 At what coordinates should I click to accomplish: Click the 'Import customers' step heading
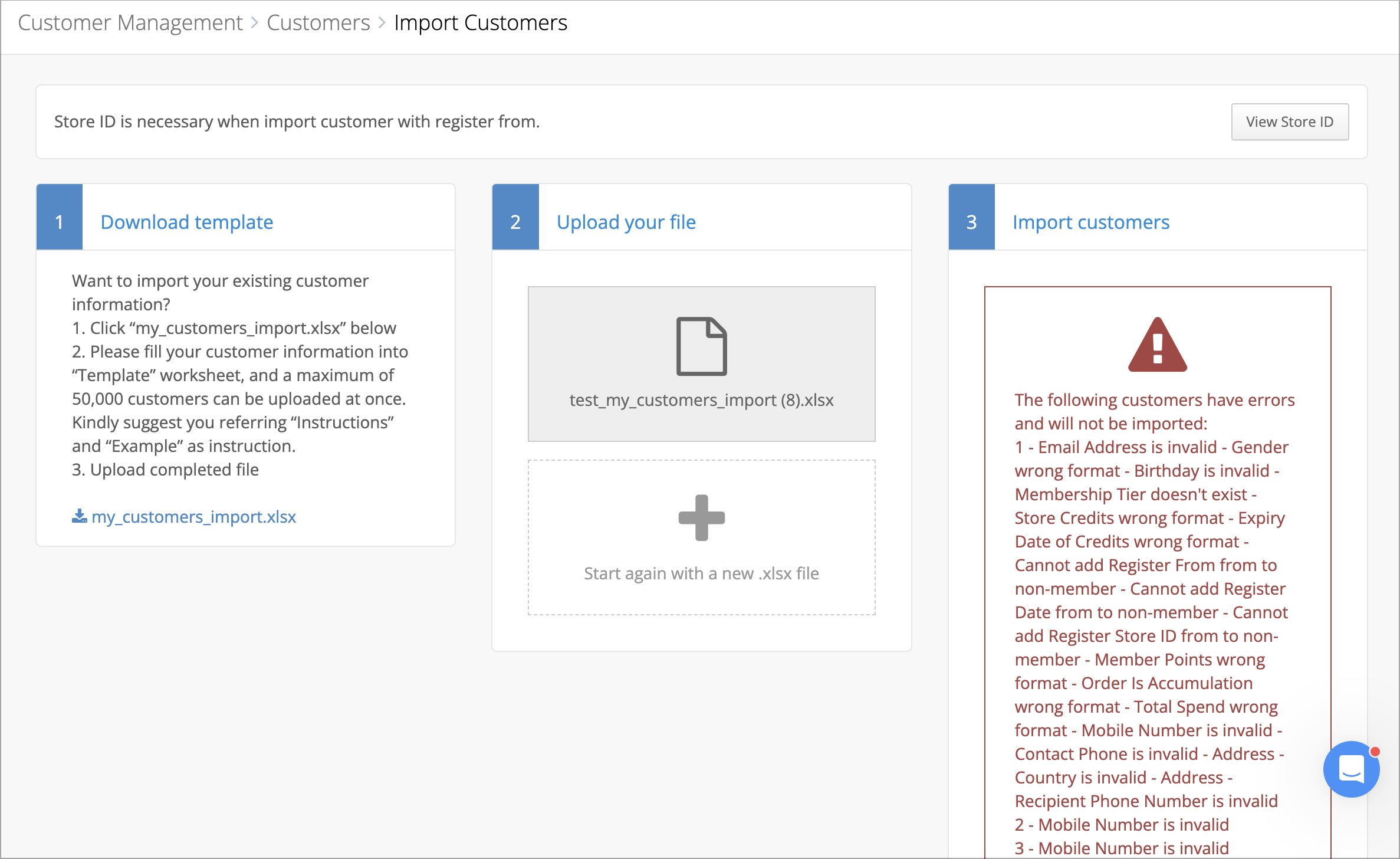click(x=1091, y=222)
